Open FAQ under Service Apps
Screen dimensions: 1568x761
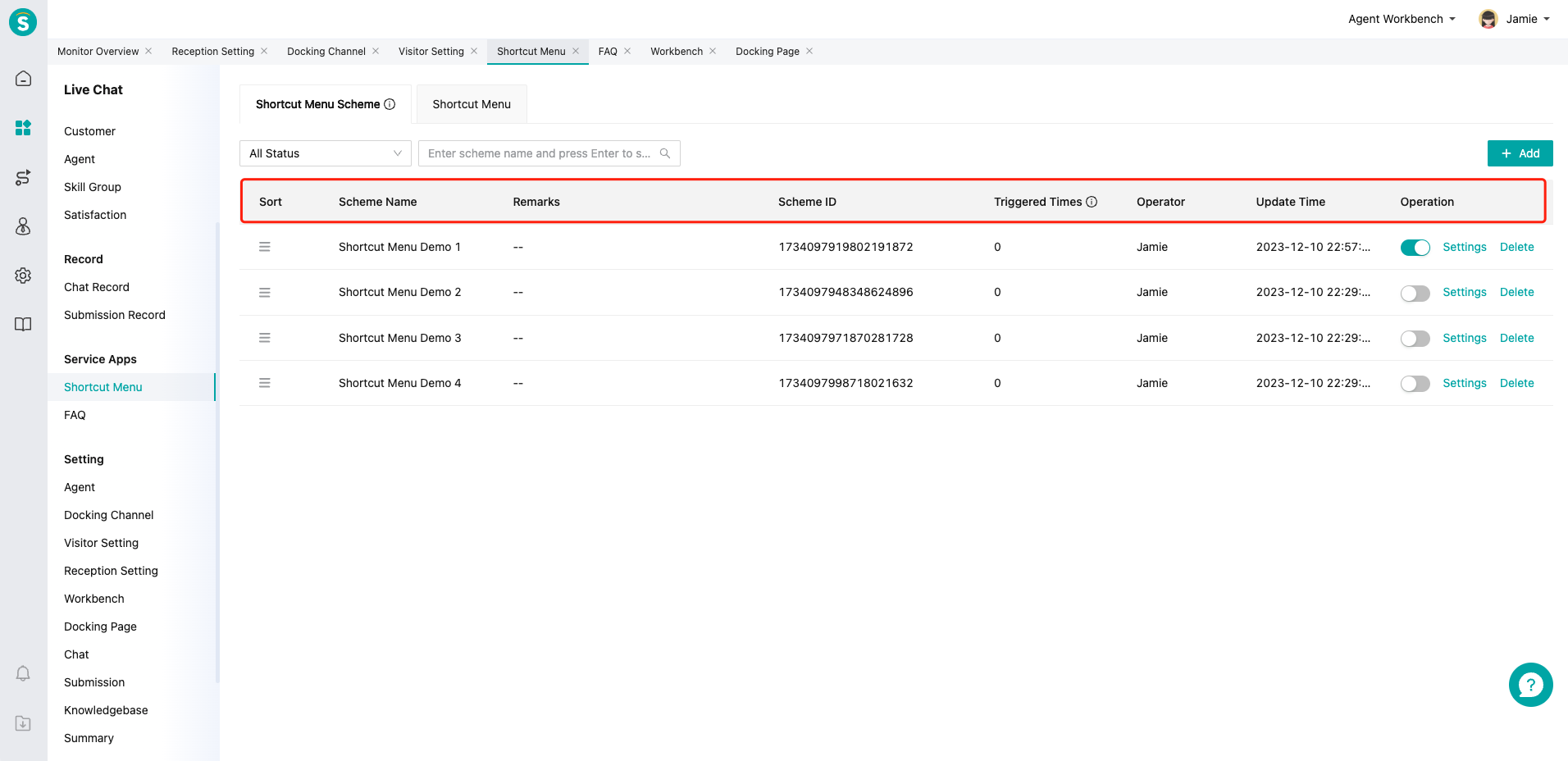tap(75, 415)
